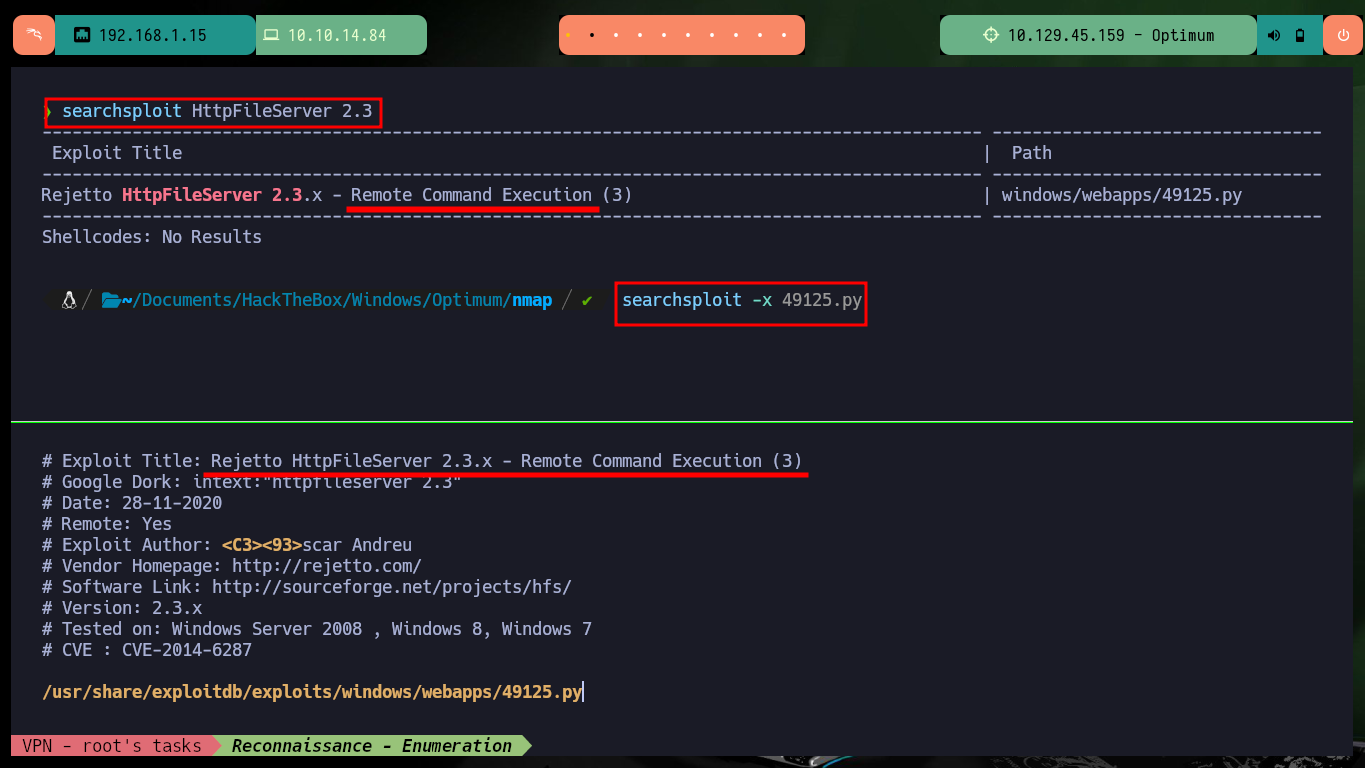Select the 'VPN - root's tasks' tab
1365x768 pixels.
[x=111, y=746]
